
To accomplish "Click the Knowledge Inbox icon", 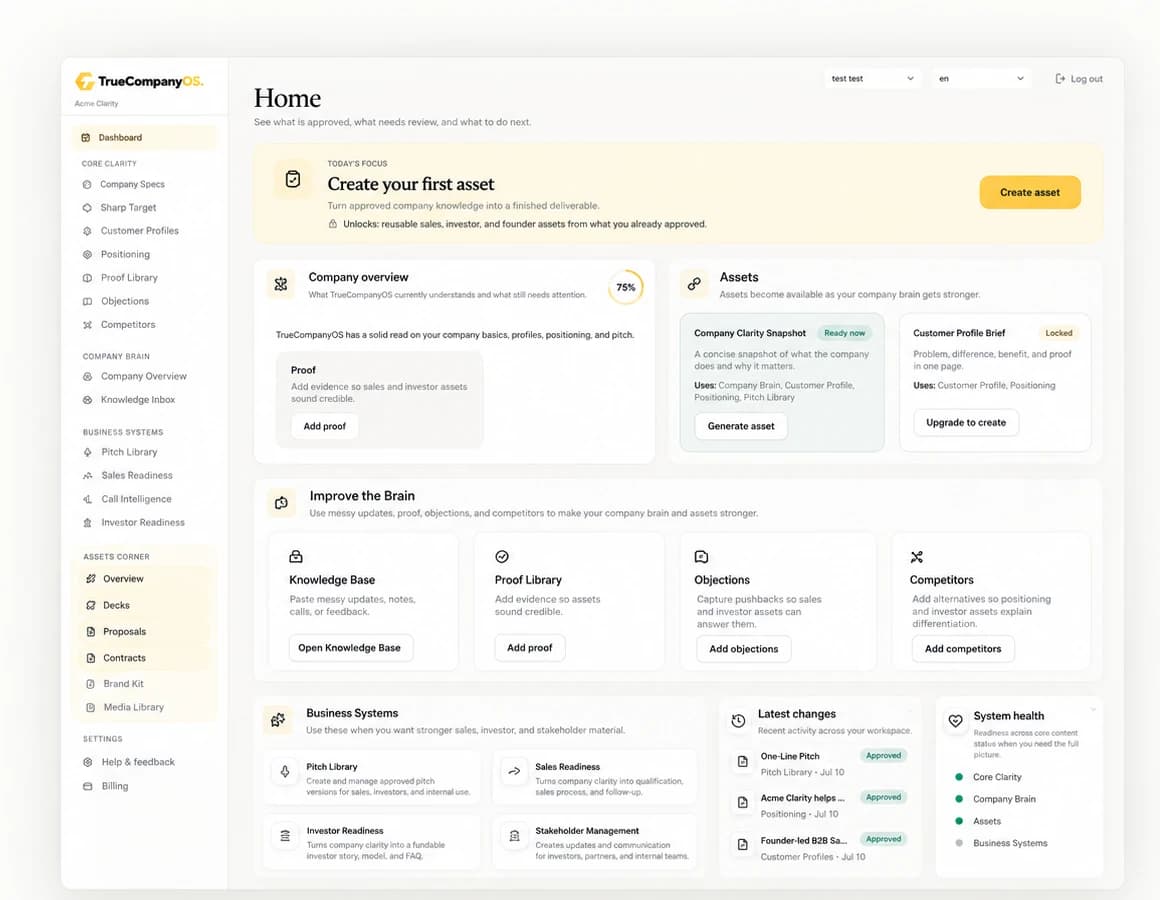I will (87, 399).
